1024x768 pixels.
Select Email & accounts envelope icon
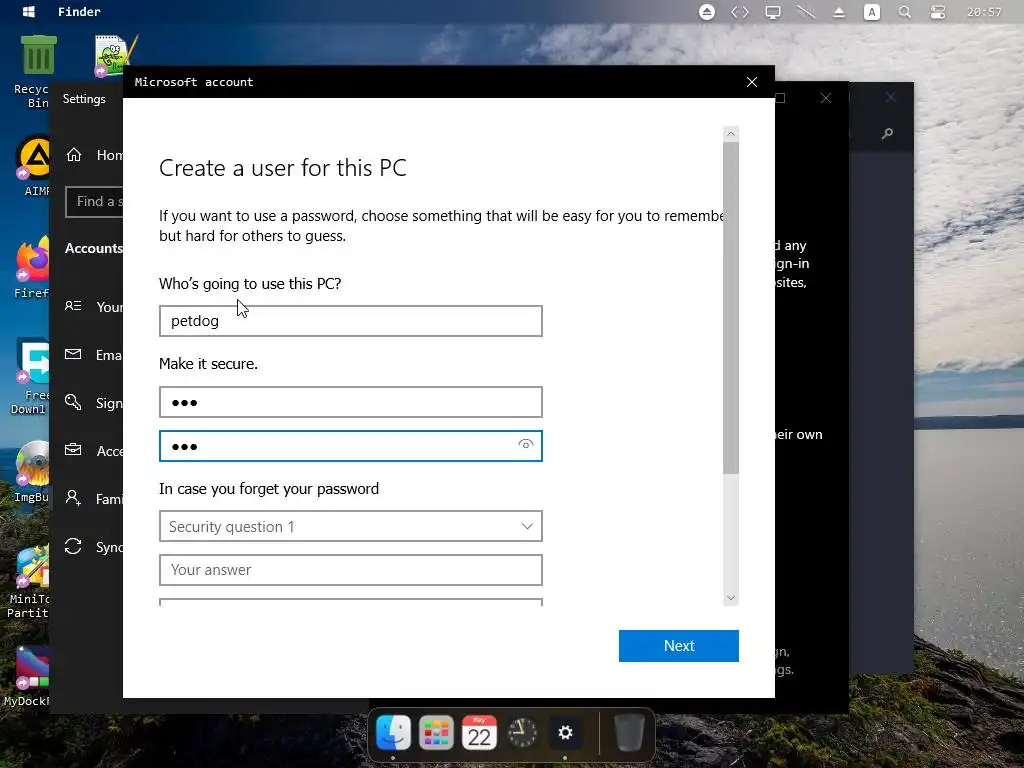pyautogui.click(x=73, y=354)
